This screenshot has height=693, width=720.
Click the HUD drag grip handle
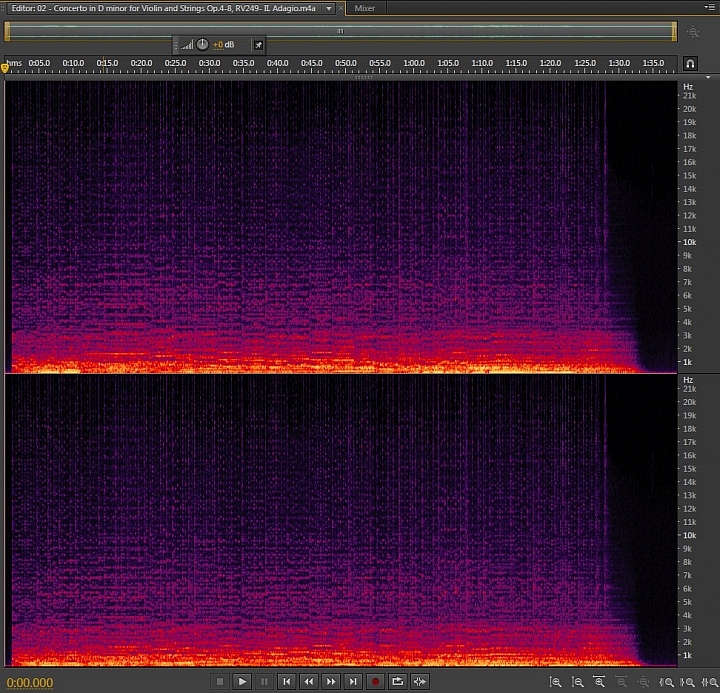pos(176,45)
